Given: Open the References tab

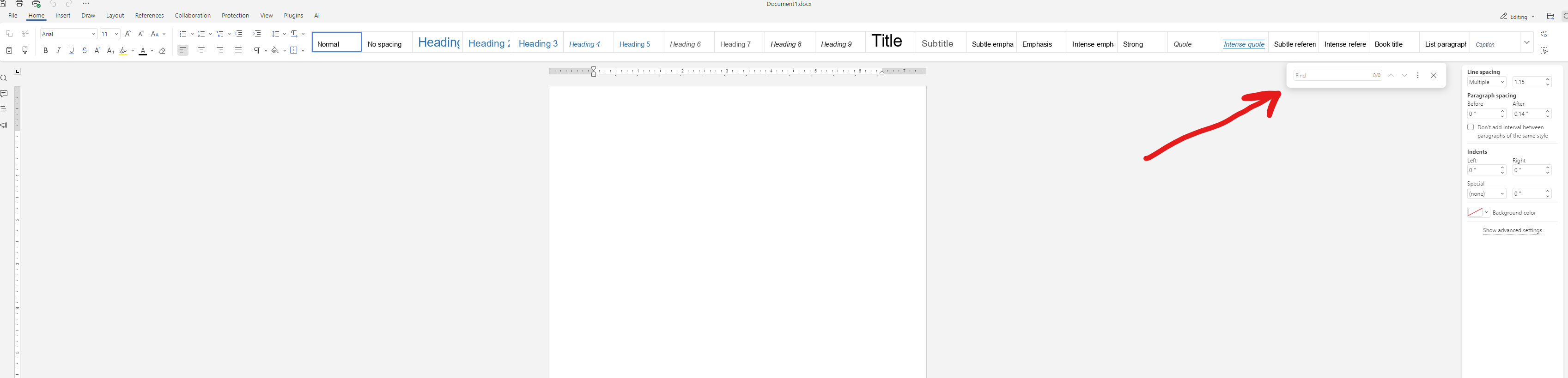Looking at the screenshot, I should (149, 16).
